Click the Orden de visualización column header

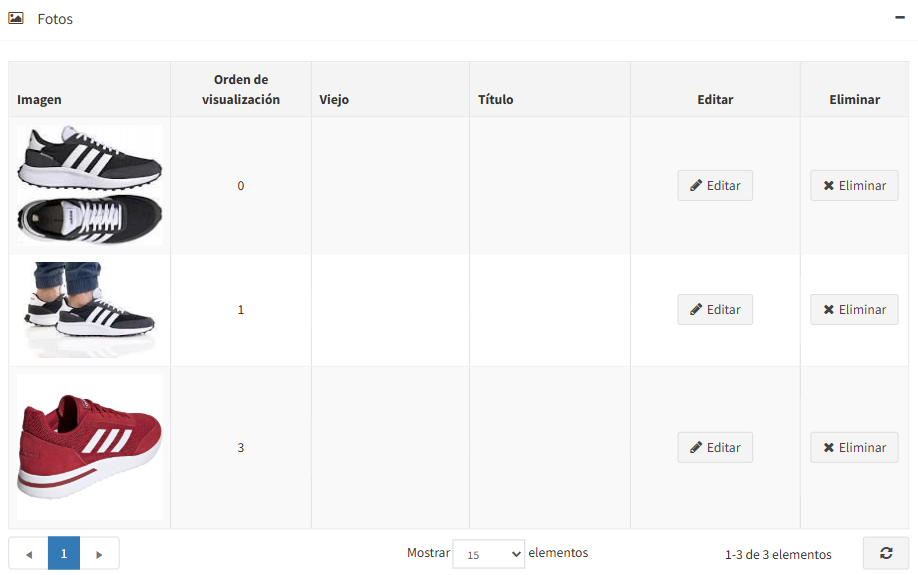click(241, 89)
